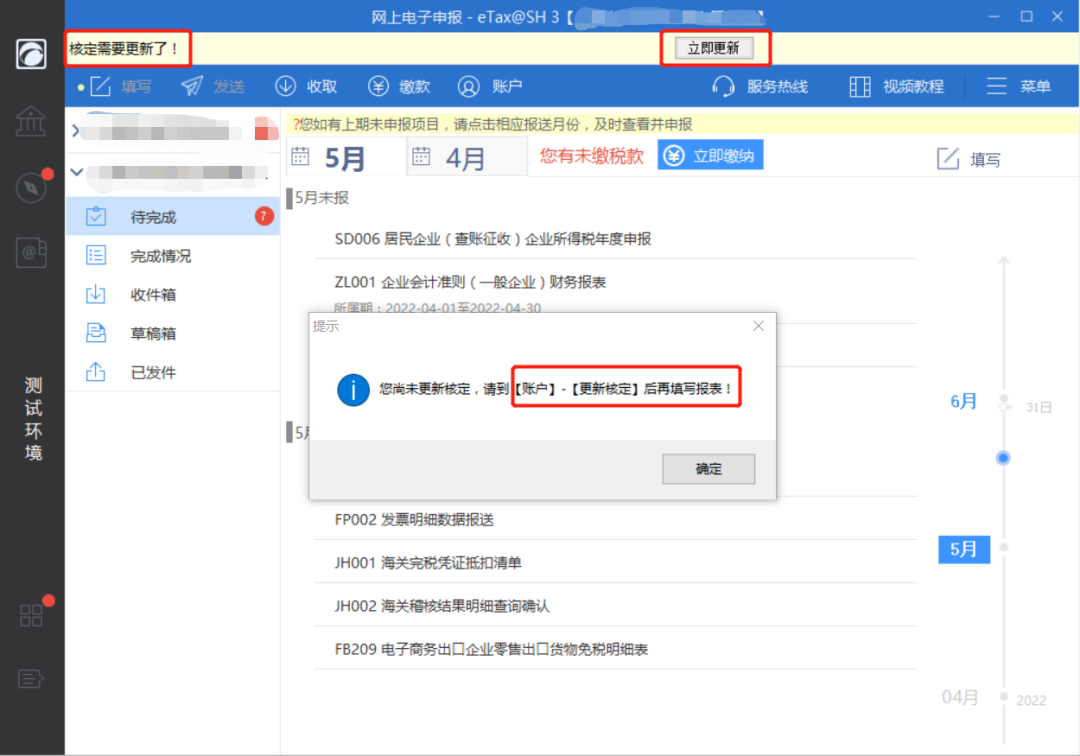Click the 服务热线 headset icon
Image resolution: width=1080 pixels, height=756 pixels.
point(723,86)
